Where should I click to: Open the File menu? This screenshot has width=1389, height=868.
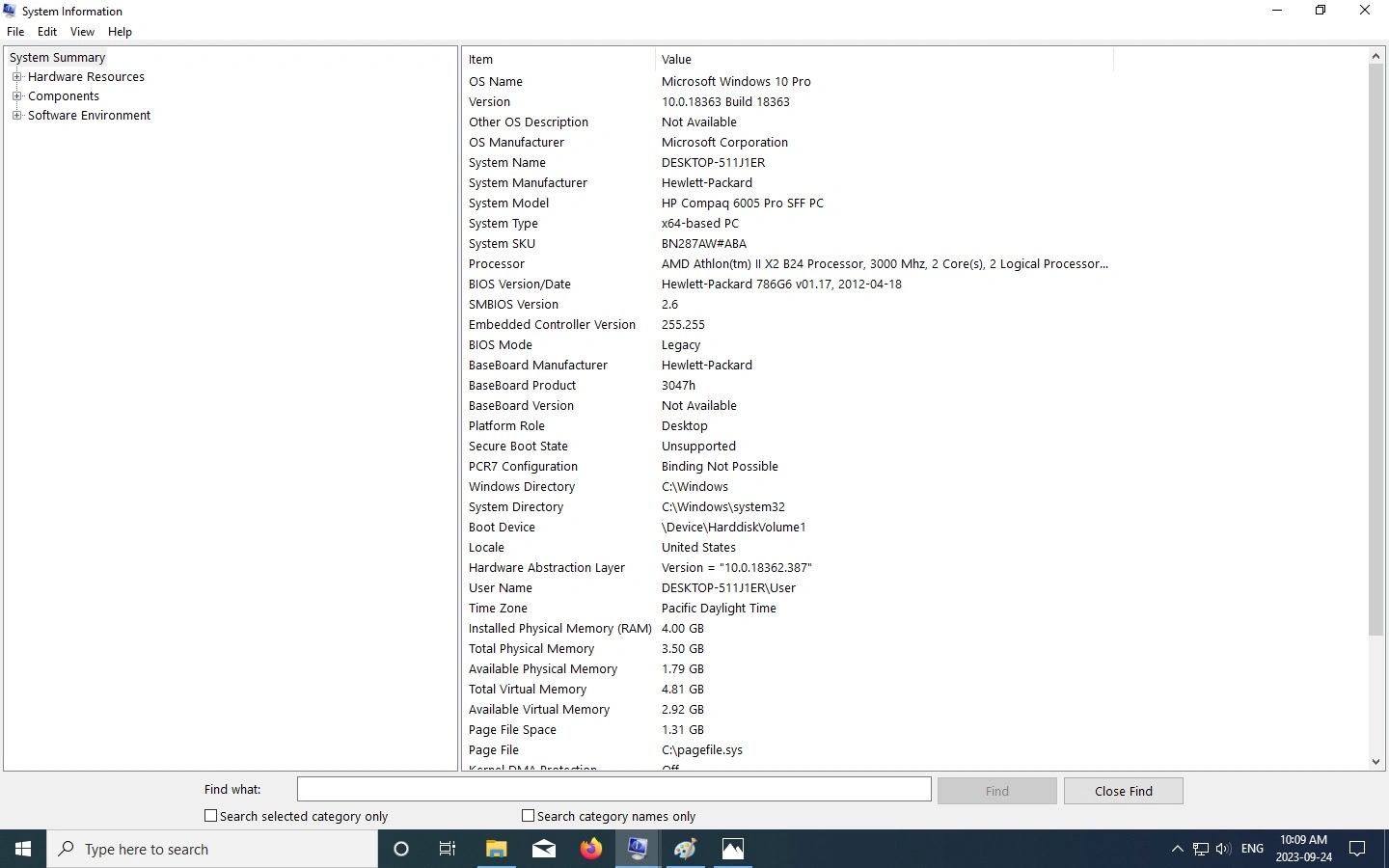tap(15, 32)
